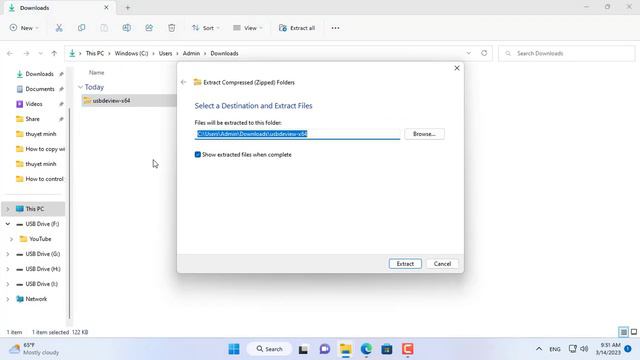This screenshot has height=360, width=640.
Task: Expand the address bar history dropdown
Action: (x=469, y=53)
